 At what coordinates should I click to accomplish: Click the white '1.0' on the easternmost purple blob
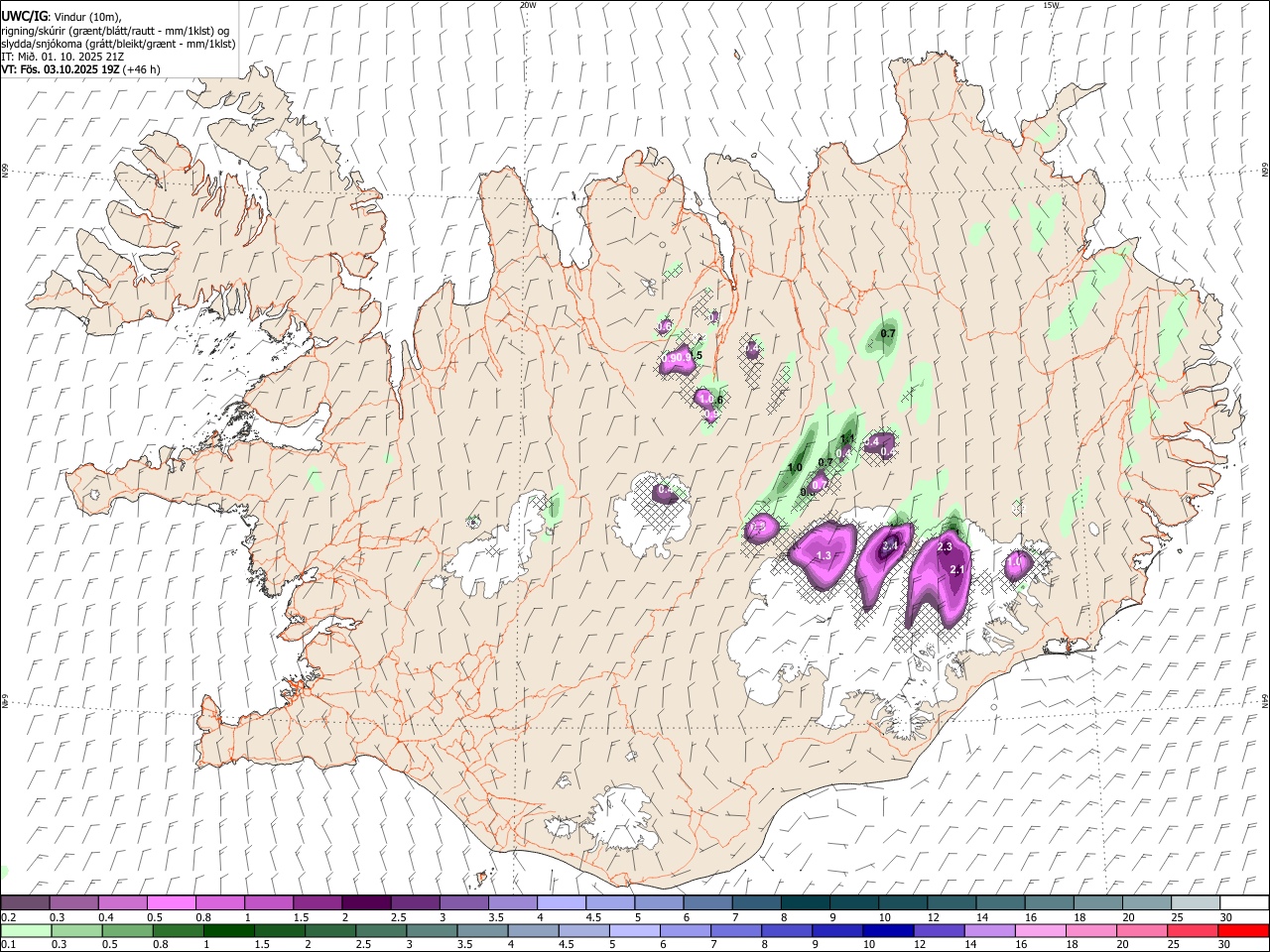click(1014, 562)
